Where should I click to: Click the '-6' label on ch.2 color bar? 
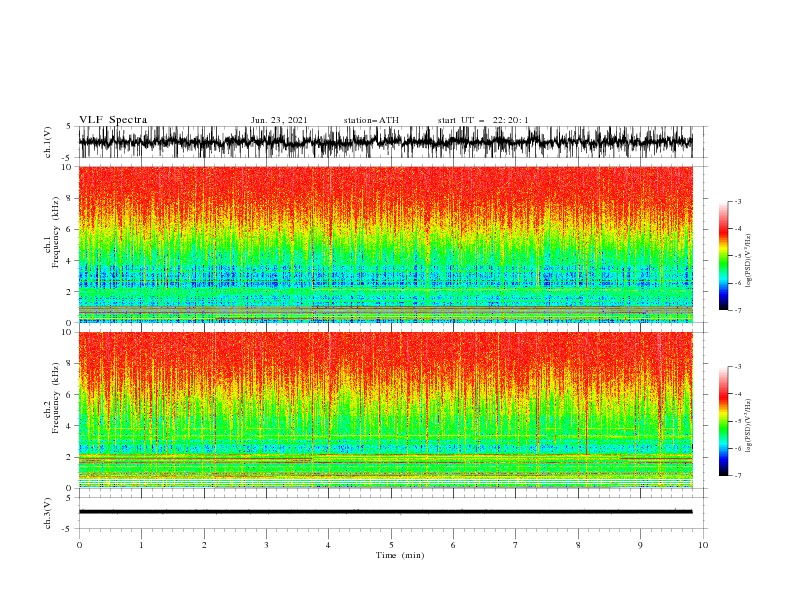[738, 448]
